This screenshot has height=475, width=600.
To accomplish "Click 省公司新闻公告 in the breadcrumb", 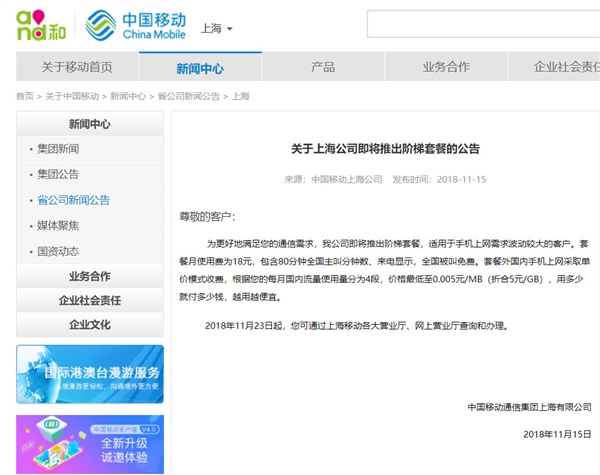I will tap(190, 96).
